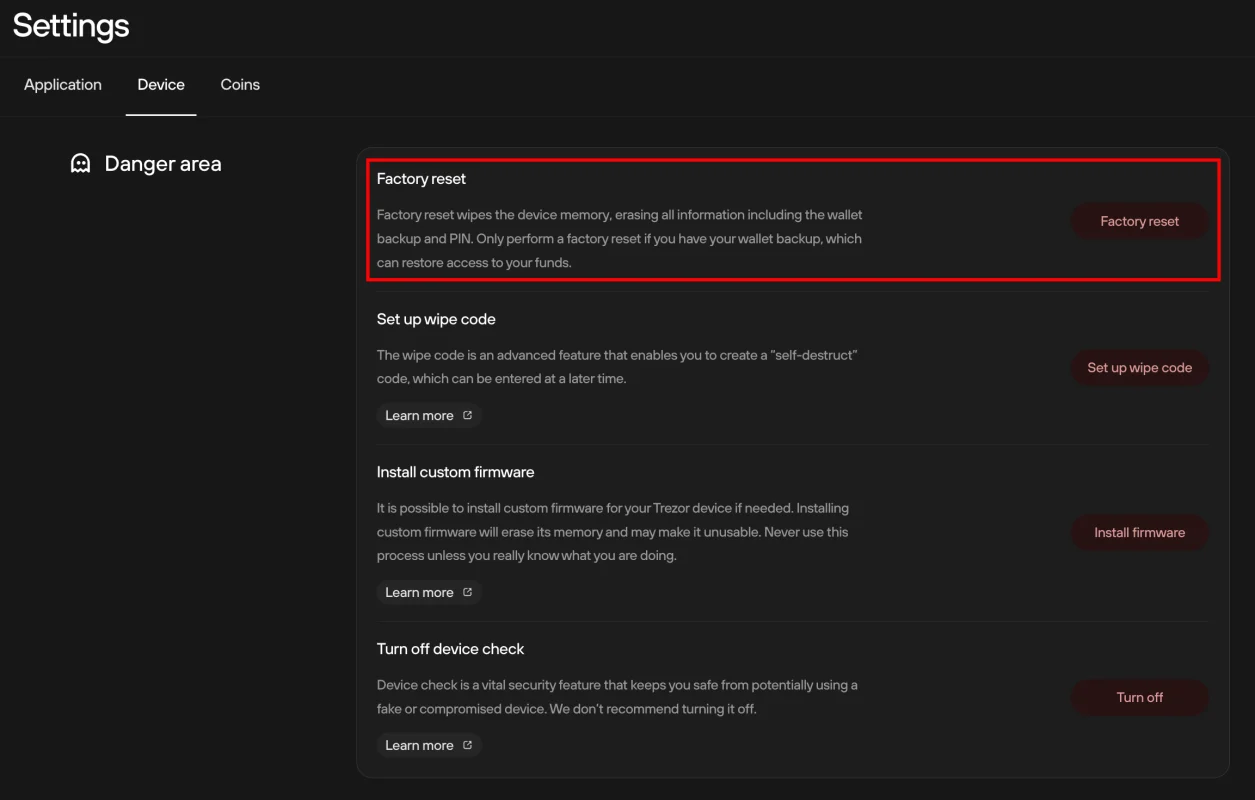Switch to the Application tab
The height and width of the screenshot is (800, 1255).
coord(63,85)
